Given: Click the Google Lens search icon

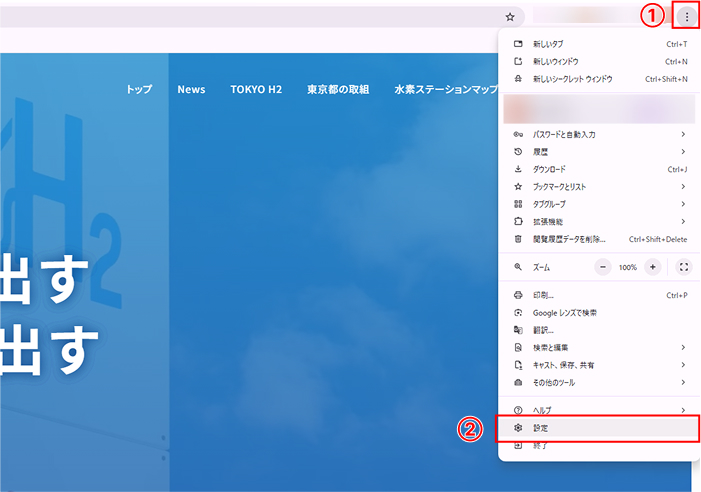Looking at the screenshot, I should click(518, 312).
